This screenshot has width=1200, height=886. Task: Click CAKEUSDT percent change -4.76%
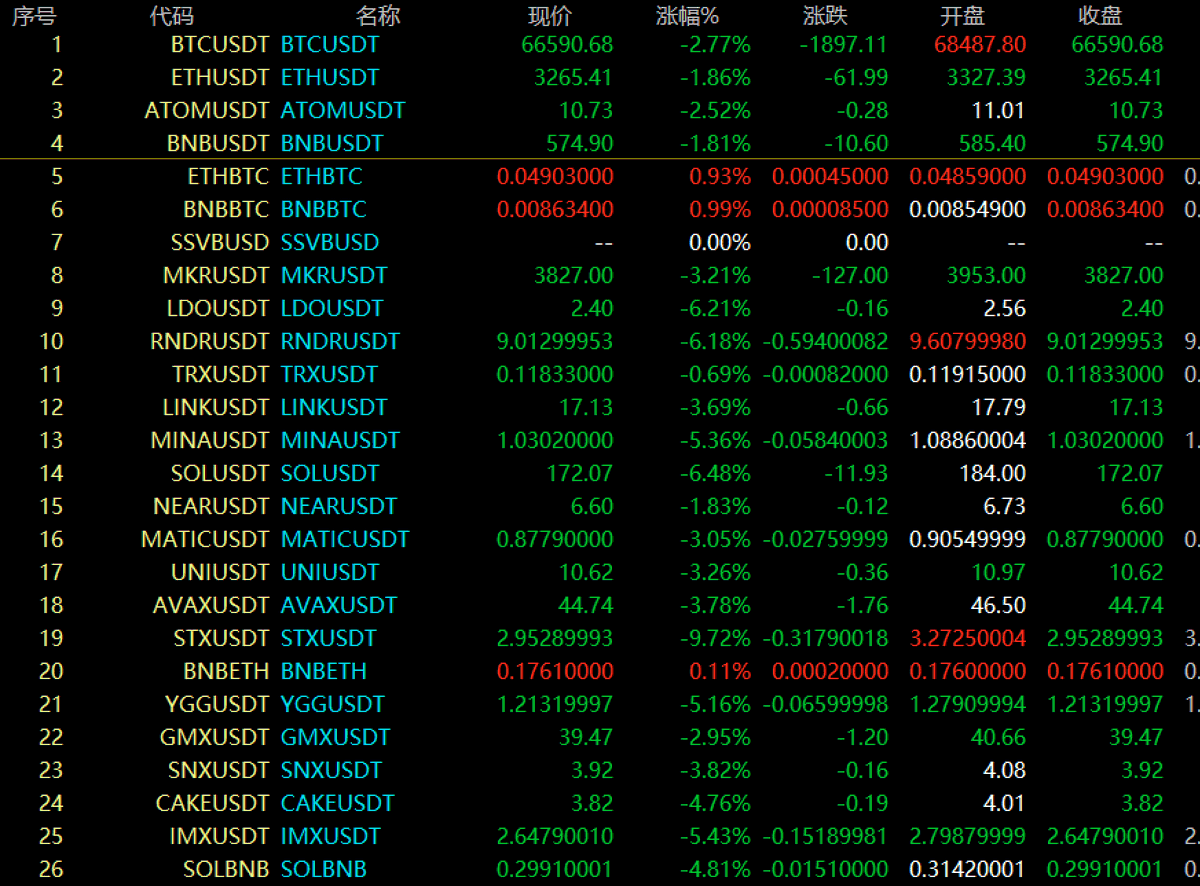click(x=715, y=803)
